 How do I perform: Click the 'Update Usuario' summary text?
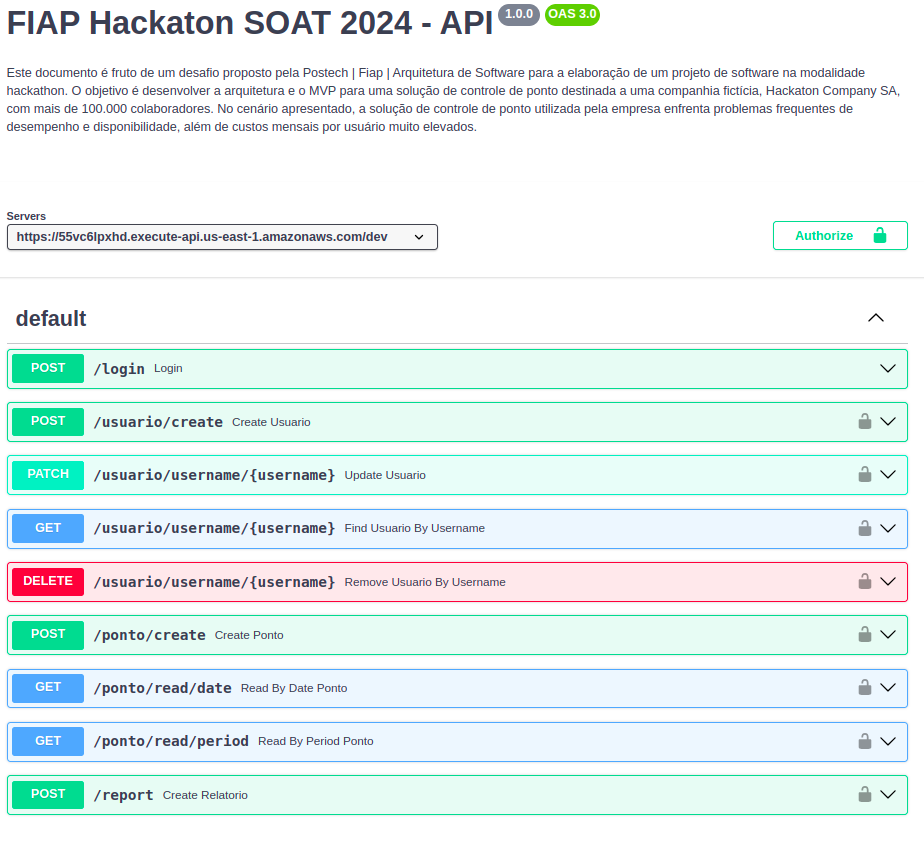point(385,475)
